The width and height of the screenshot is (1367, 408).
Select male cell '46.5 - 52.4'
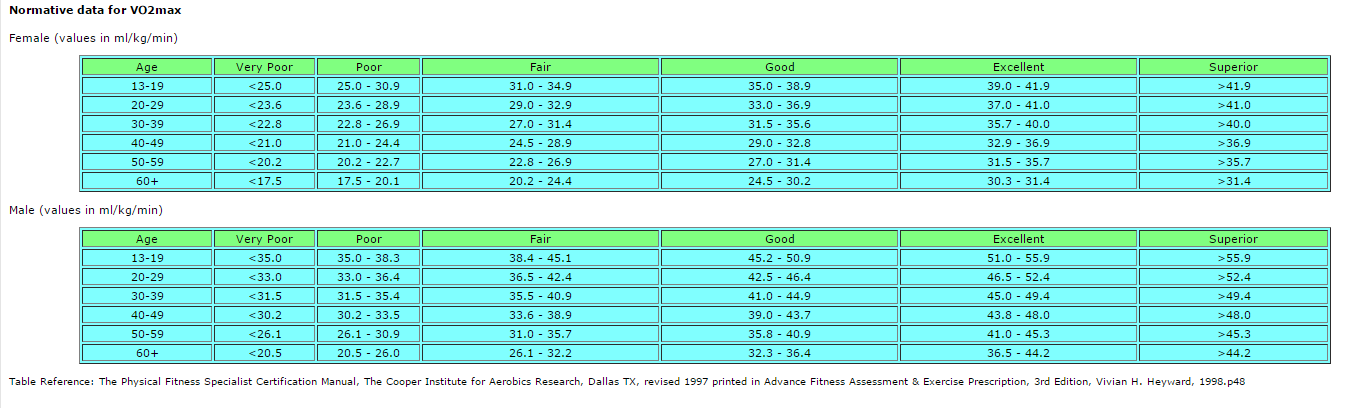1018,277
